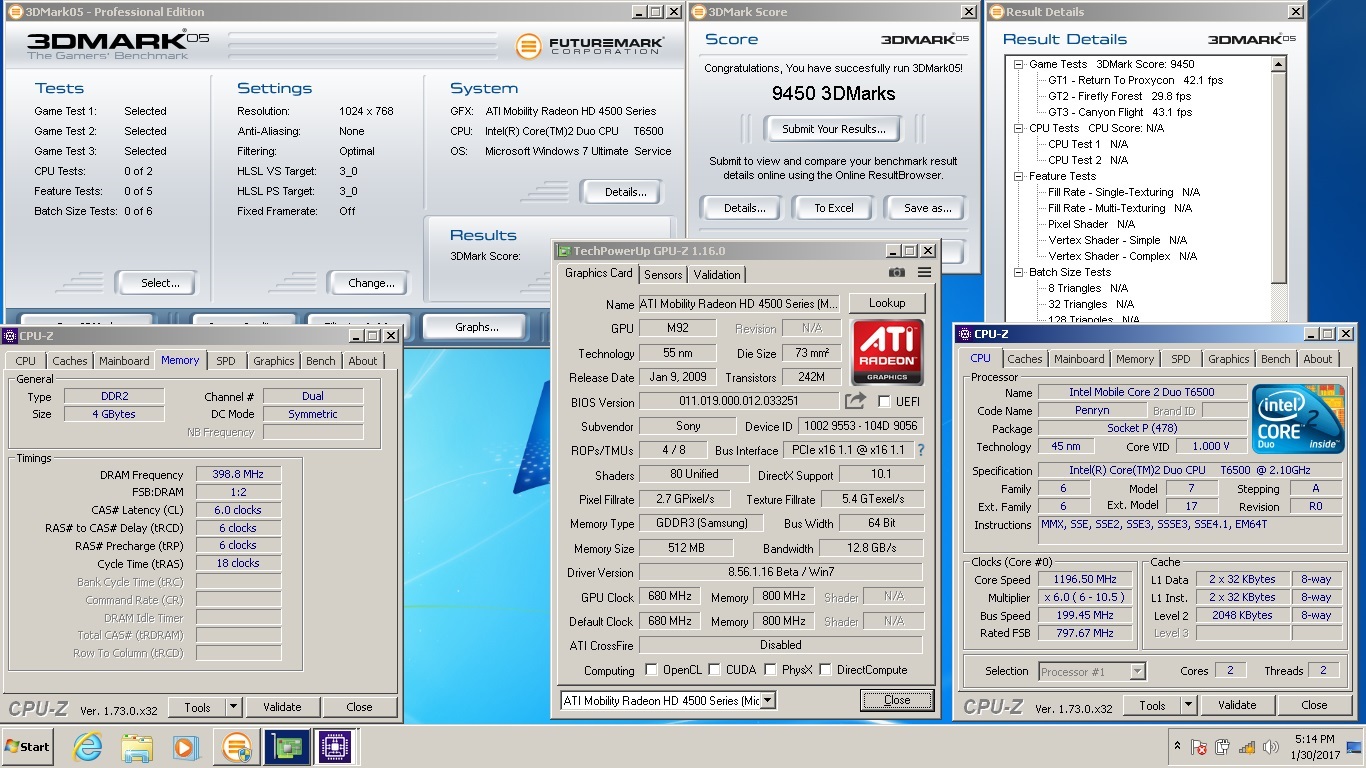Switch to the 3DMark05 taskbar icon

coord(237,746)
